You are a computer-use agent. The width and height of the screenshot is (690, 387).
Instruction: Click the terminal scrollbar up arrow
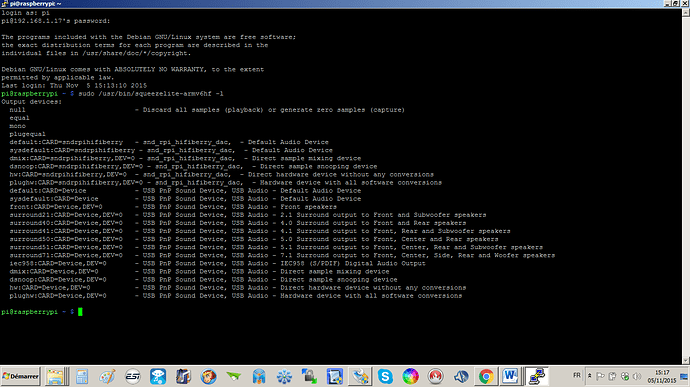point(686,12)
